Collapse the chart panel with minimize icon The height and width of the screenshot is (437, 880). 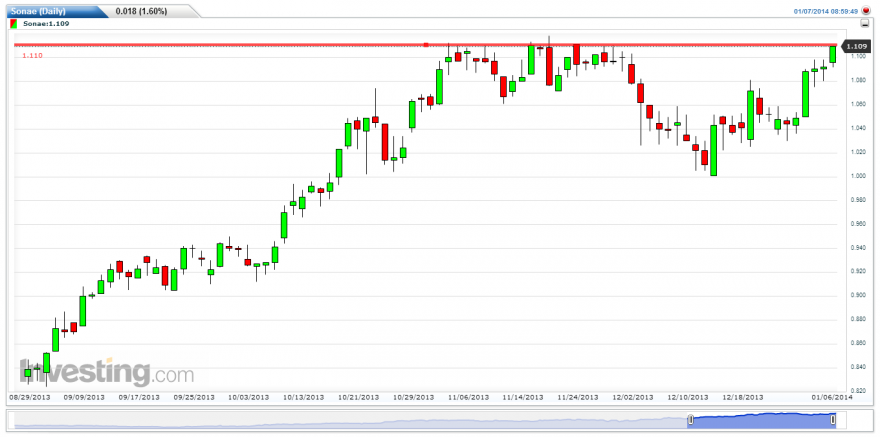865,24
